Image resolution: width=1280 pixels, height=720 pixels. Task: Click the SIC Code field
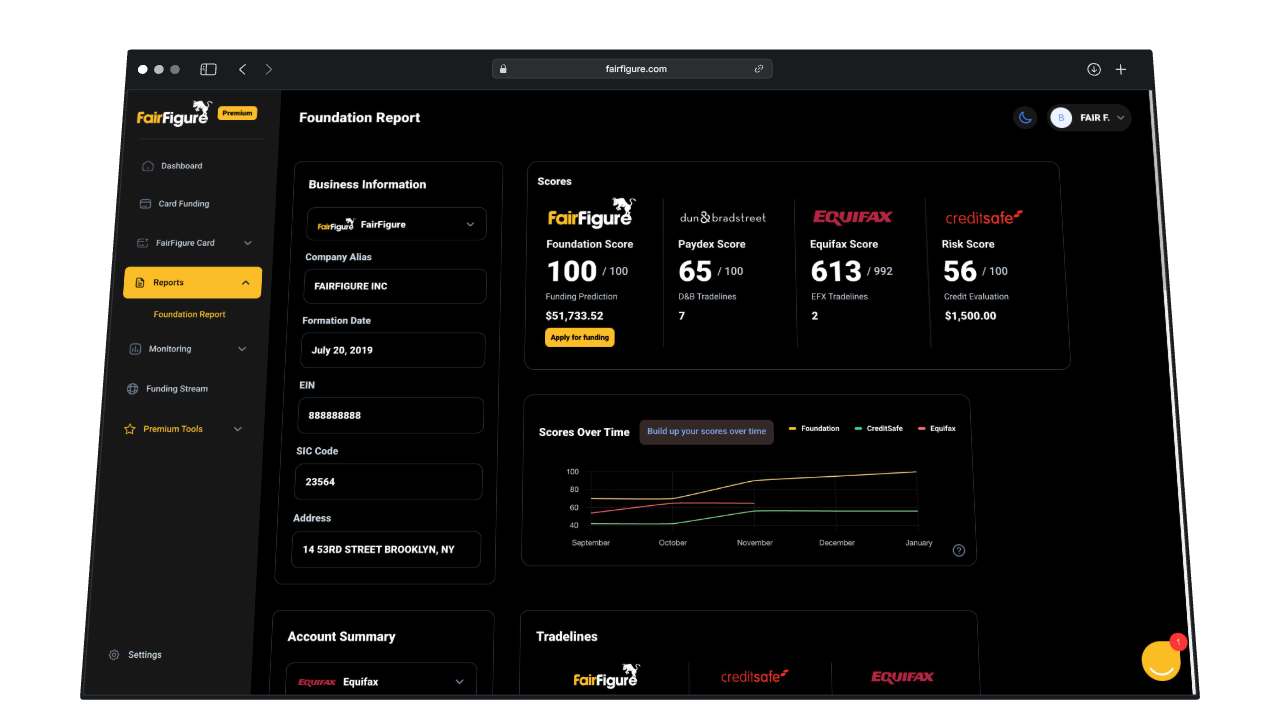click(388, 481)
